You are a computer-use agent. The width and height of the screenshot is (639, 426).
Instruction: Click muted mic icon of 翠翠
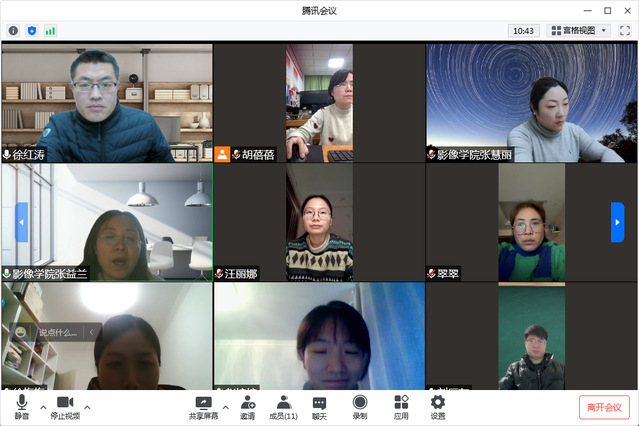432,274
